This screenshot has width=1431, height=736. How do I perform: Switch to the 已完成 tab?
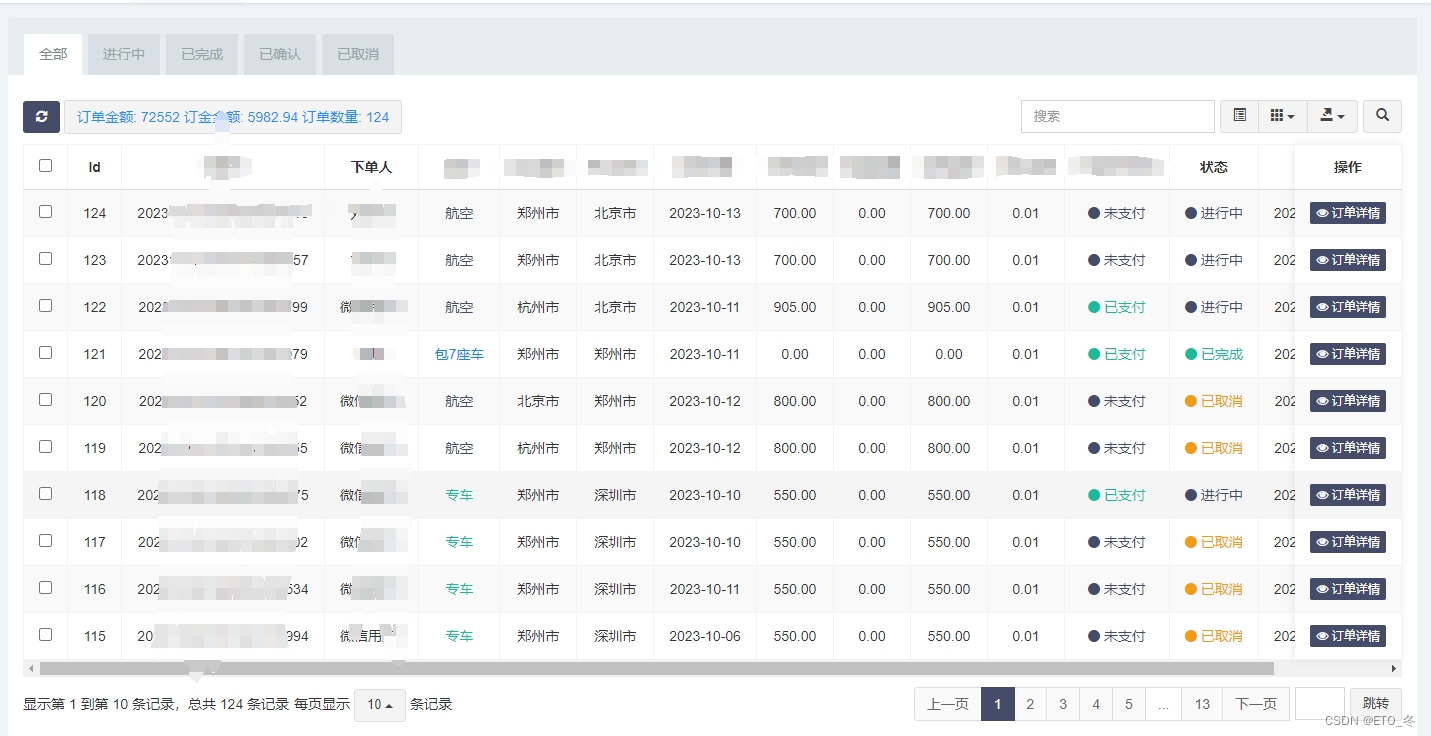coord(202,54)
